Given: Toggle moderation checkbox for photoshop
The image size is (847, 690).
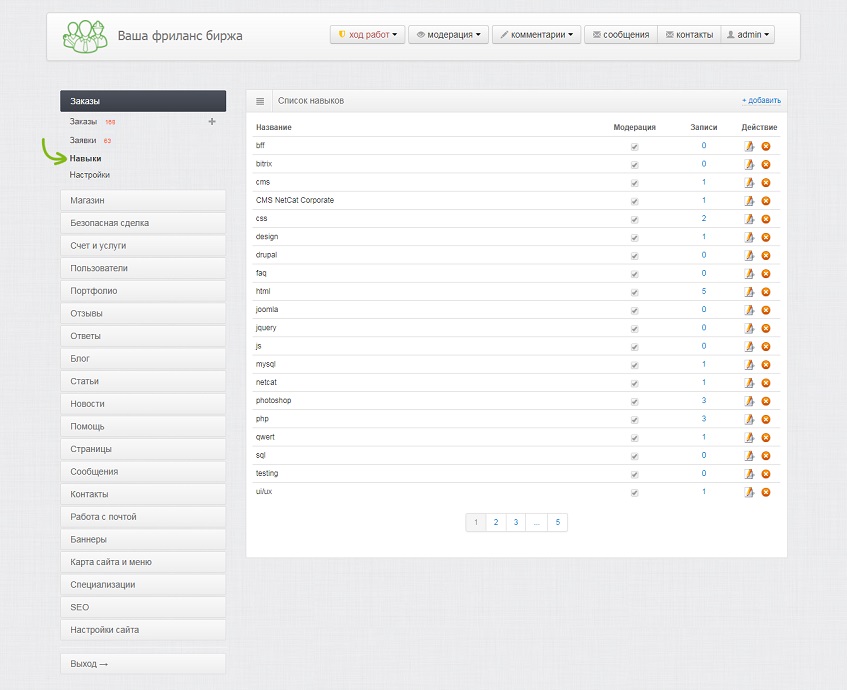Looking at the screenshot, I should coord(635,401).
